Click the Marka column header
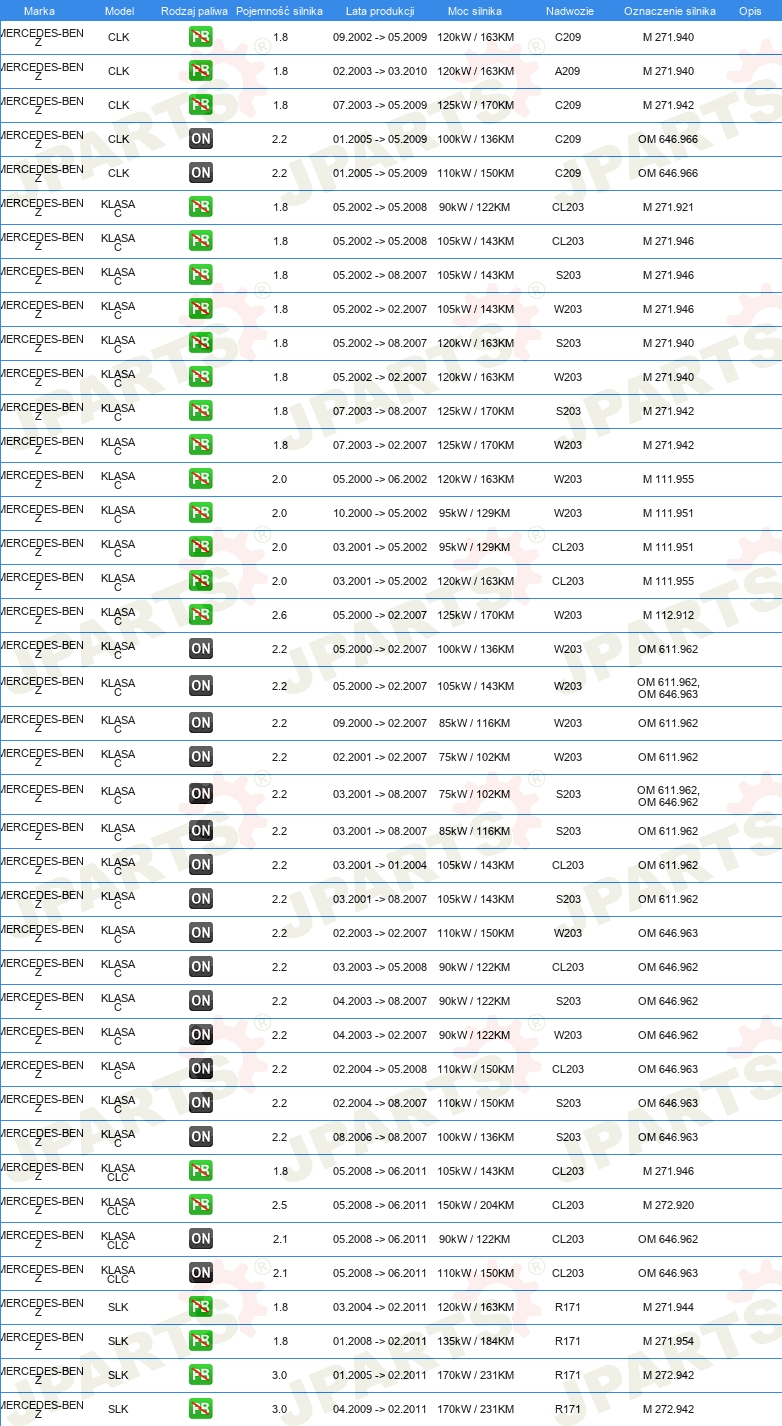782x1426 pixels. coord(40,11)
